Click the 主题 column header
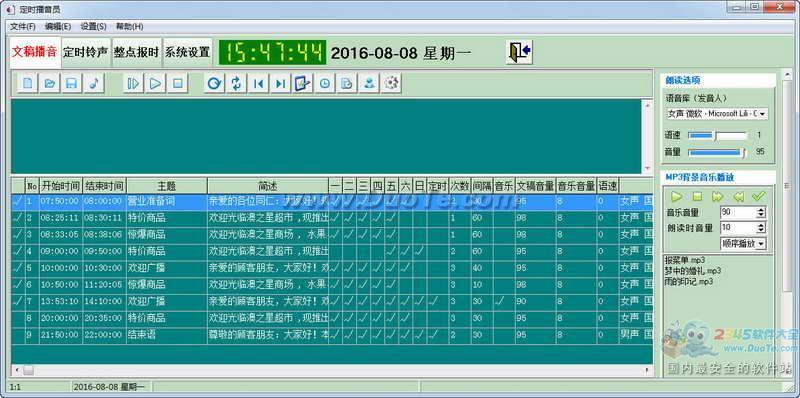 [167, 186]
